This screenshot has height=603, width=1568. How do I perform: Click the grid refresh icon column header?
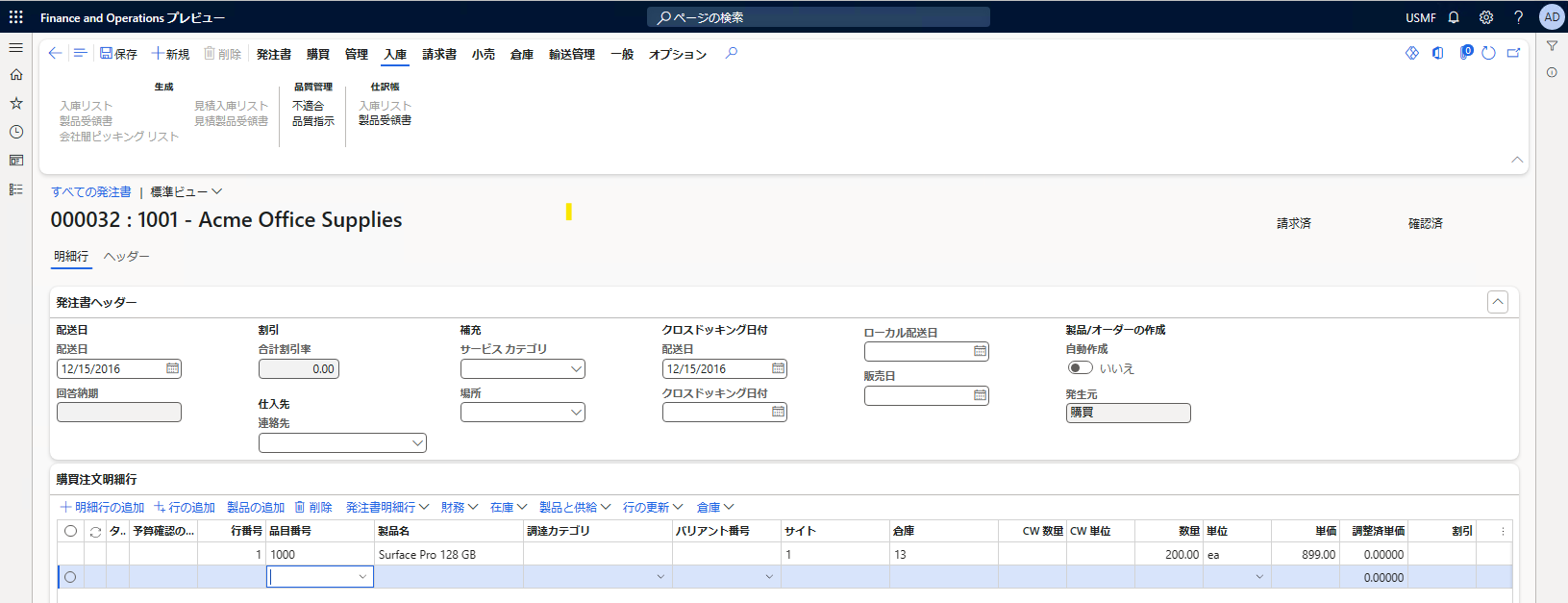pos(95,531)
